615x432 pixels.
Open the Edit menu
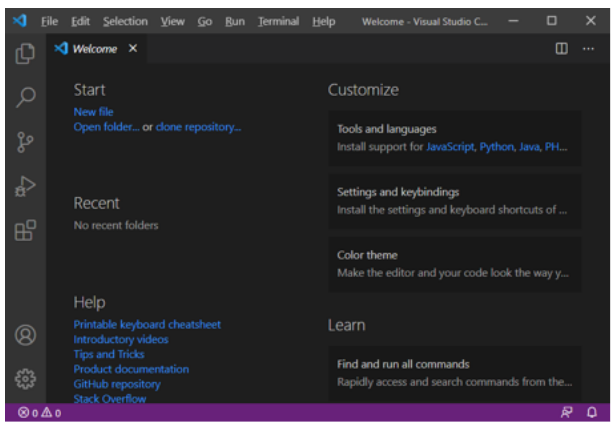click(x=80, y=21)
